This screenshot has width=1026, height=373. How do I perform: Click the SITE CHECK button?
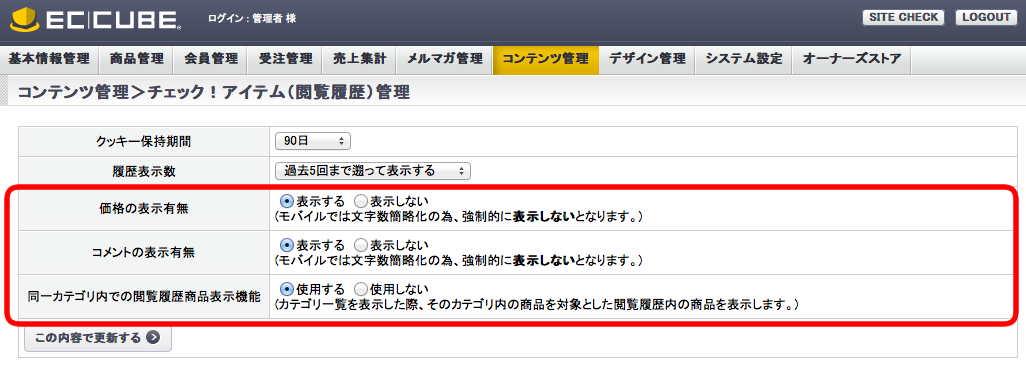903,18
